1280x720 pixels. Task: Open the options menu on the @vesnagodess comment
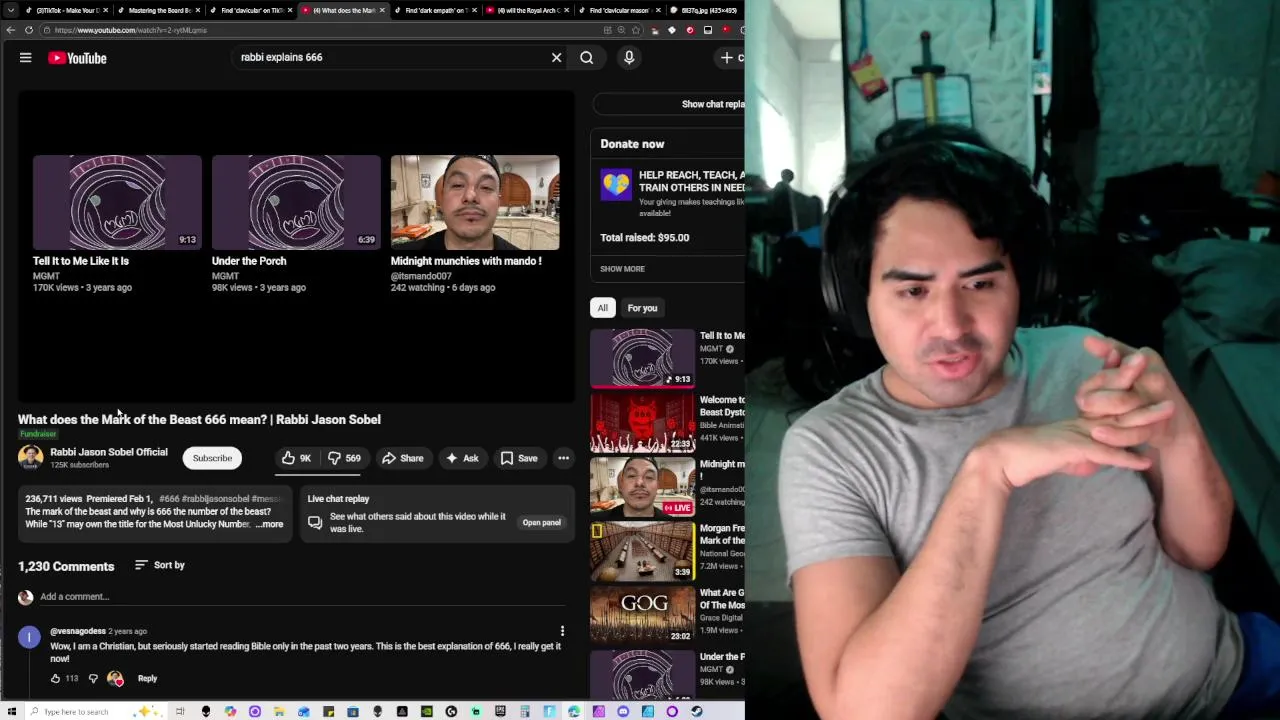(562, 631)
